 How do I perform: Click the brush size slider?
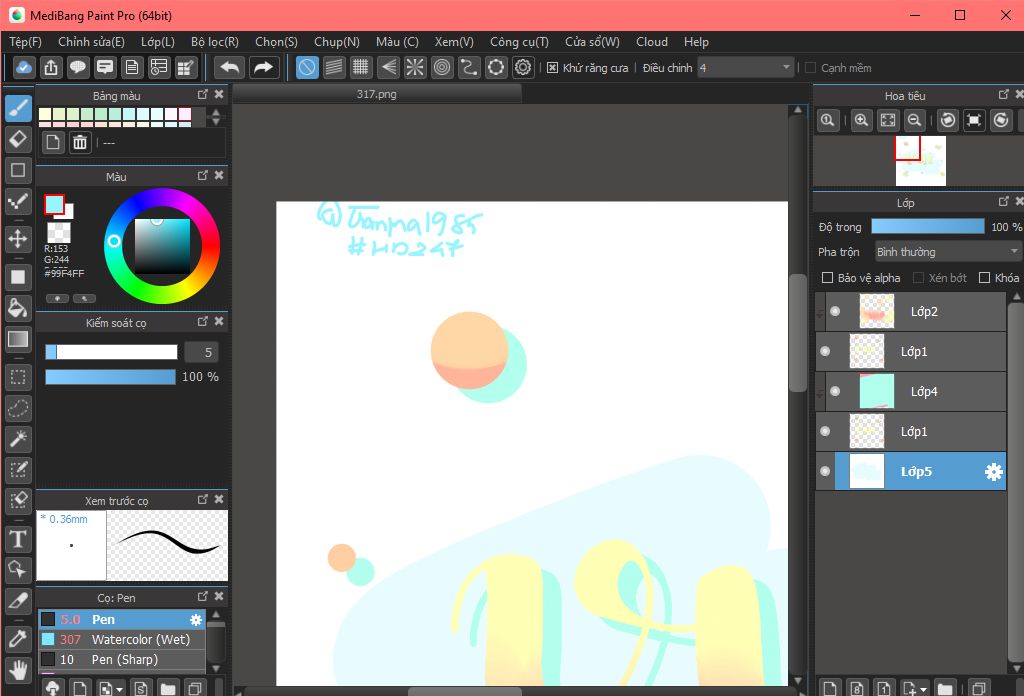[111, 353]
